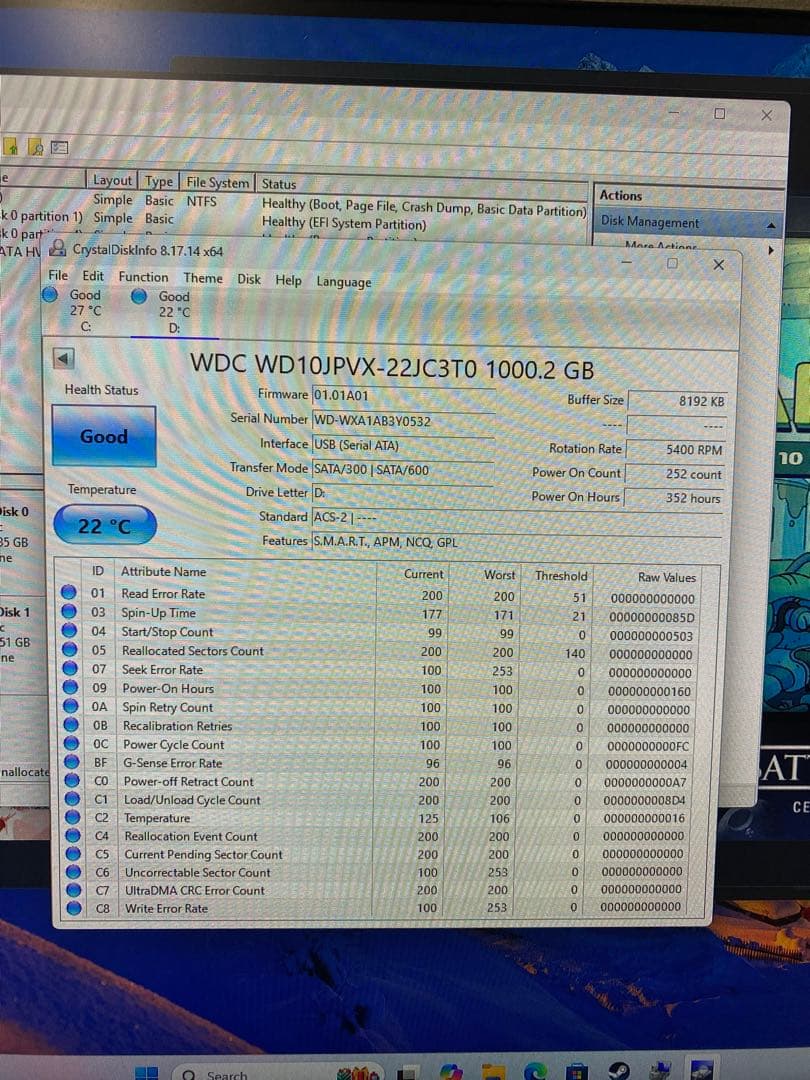Open the Theme menu

coord(203,278)
